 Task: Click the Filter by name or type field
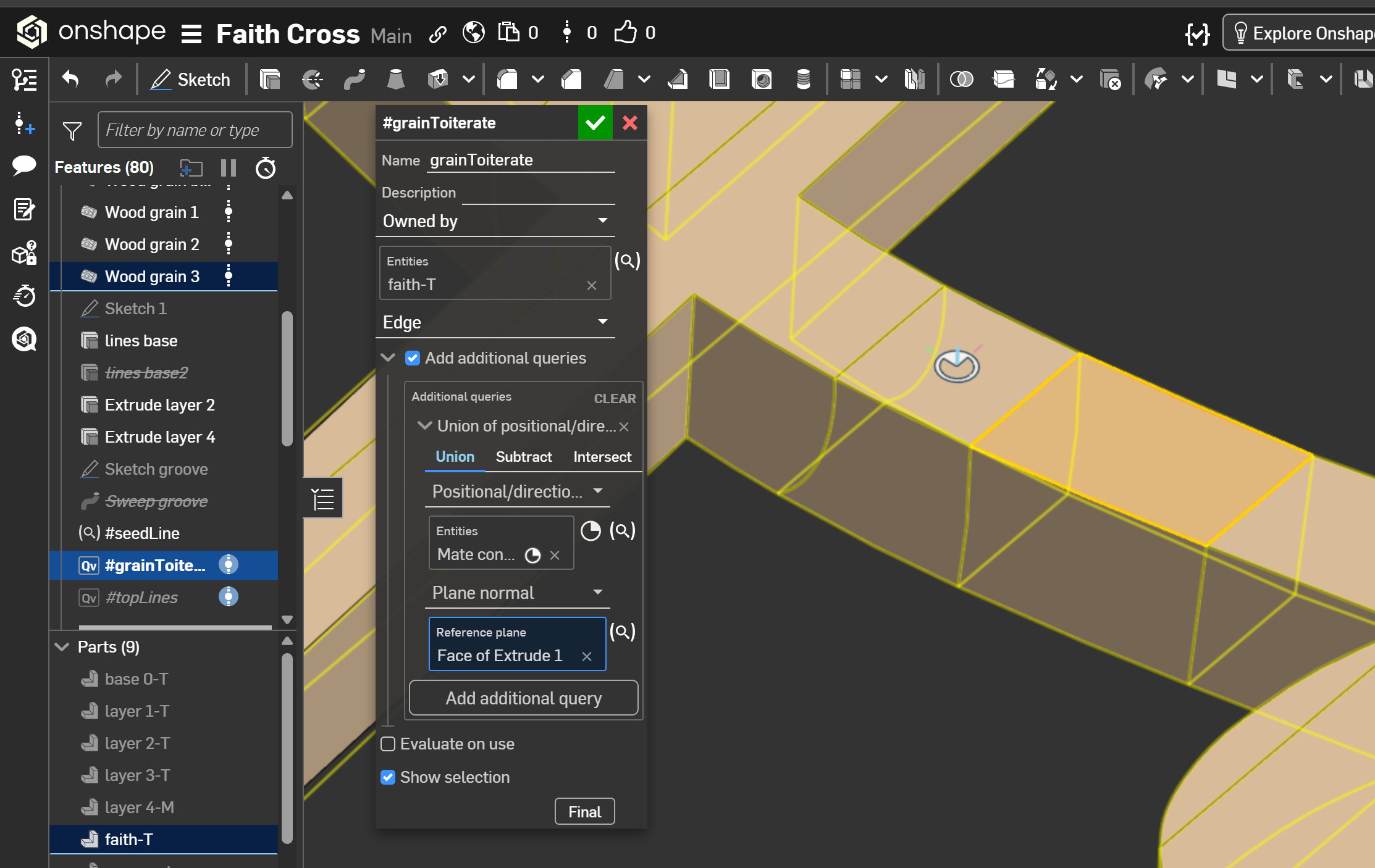tap(195, 130)
